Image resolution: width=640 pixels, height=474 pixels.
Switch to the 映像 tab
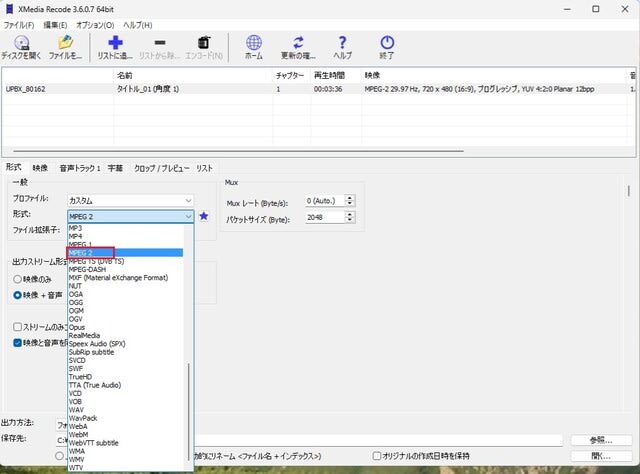40,168
